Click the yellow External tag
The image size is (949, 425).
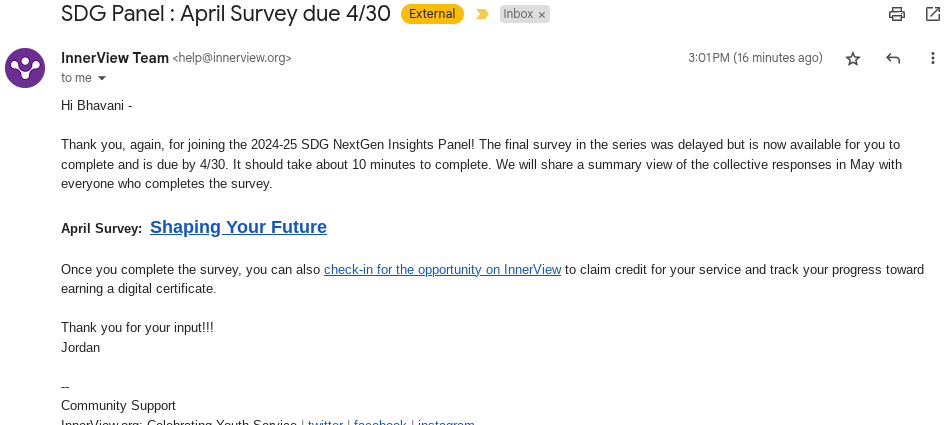(432, 14)
